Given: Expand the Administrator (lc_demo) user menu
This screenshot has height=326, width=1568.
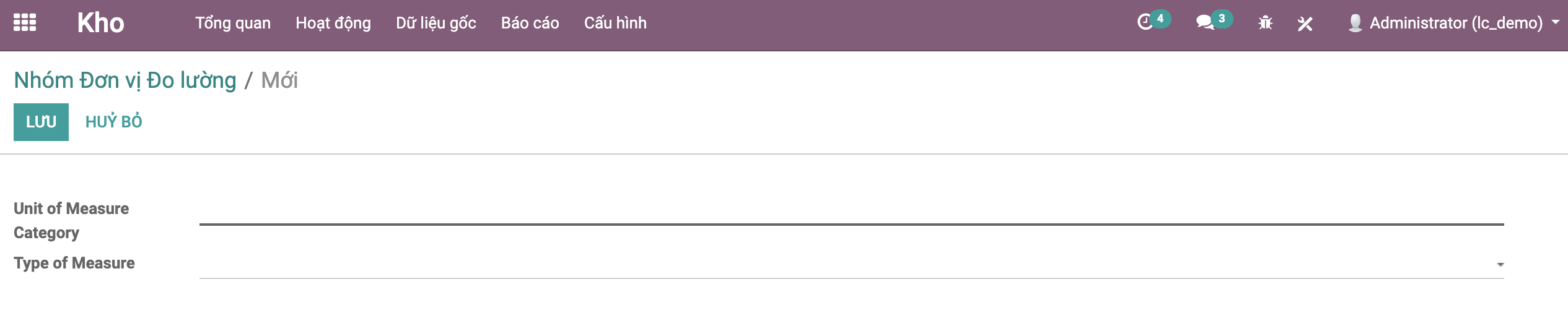Looking at the screenshot, I should tap(1456, 23).
